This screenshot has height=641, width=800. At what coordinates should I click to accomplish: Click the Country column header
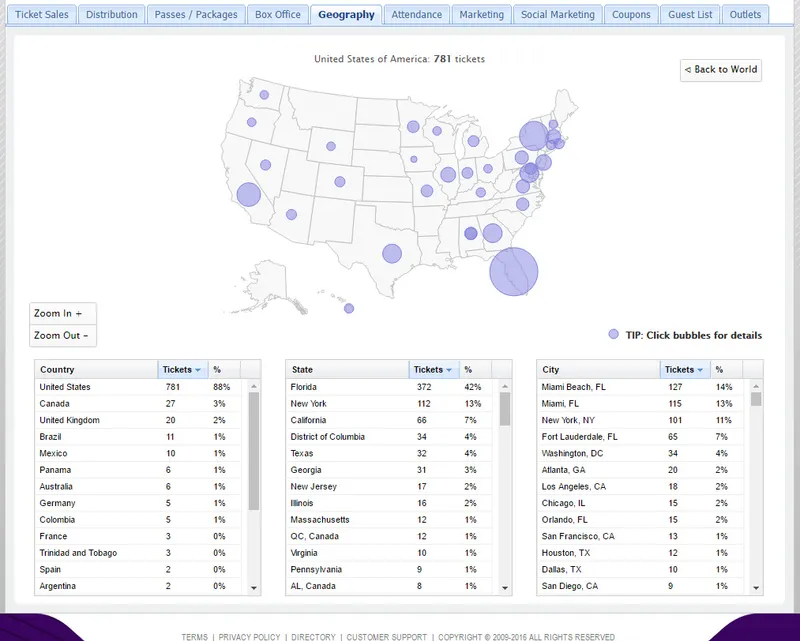pos(96,369)
